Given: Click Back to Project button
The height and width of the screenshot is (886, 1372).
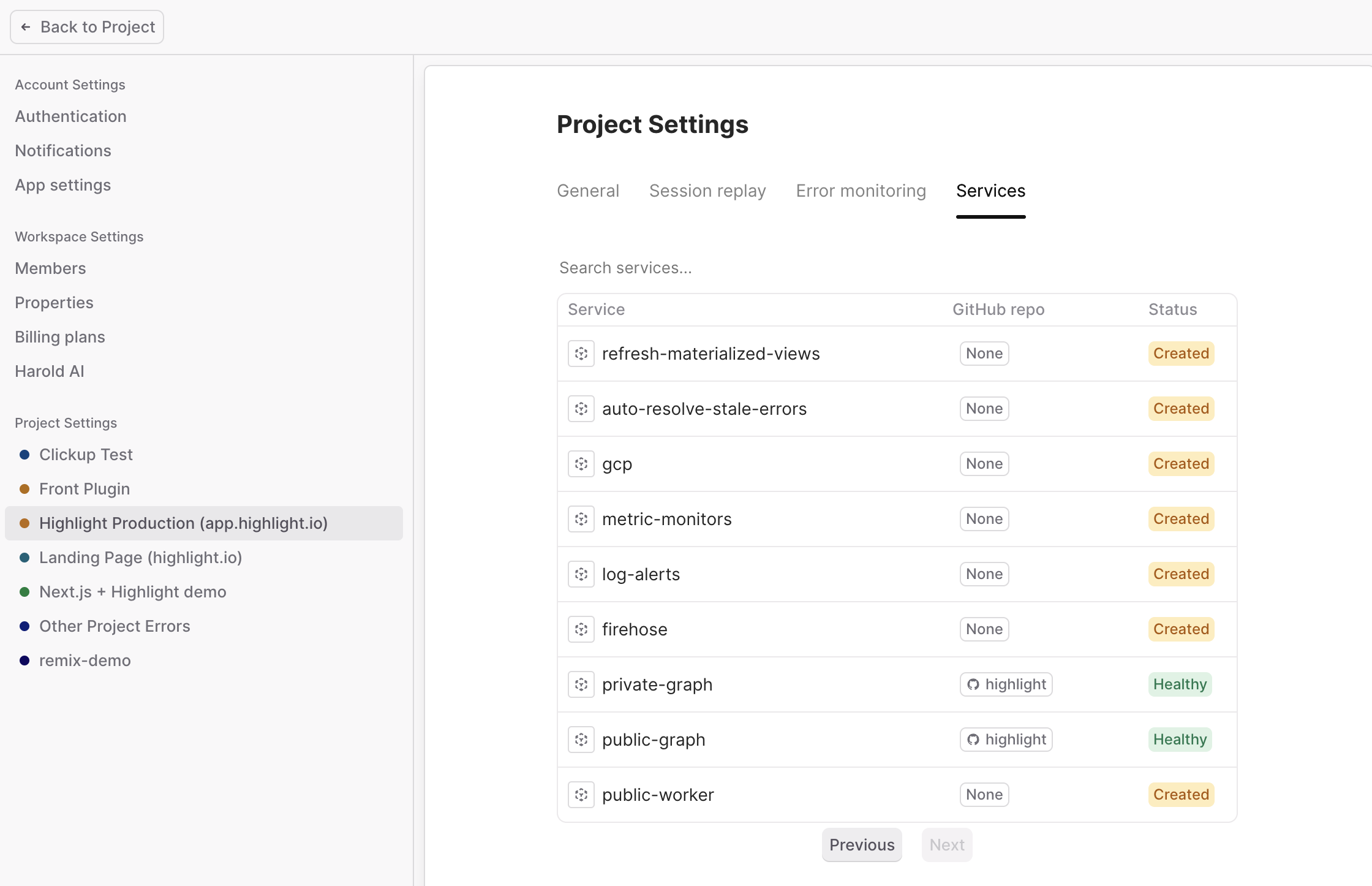Looking at the screenshot, I should point(87,27).
